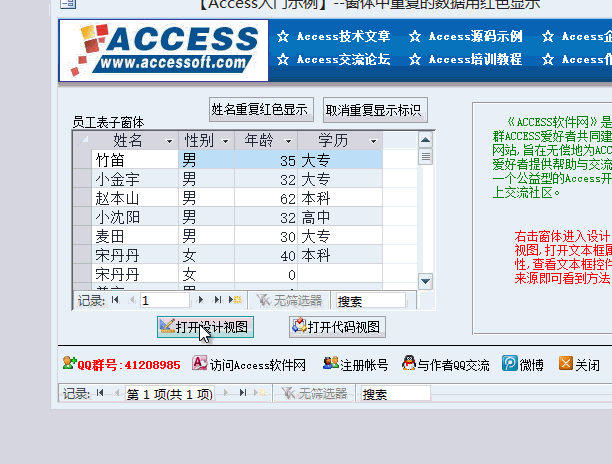Viewport: 612px width, 464px height.
Task: Open the 学历 column dropdown arrow
Action: [374, 141]
